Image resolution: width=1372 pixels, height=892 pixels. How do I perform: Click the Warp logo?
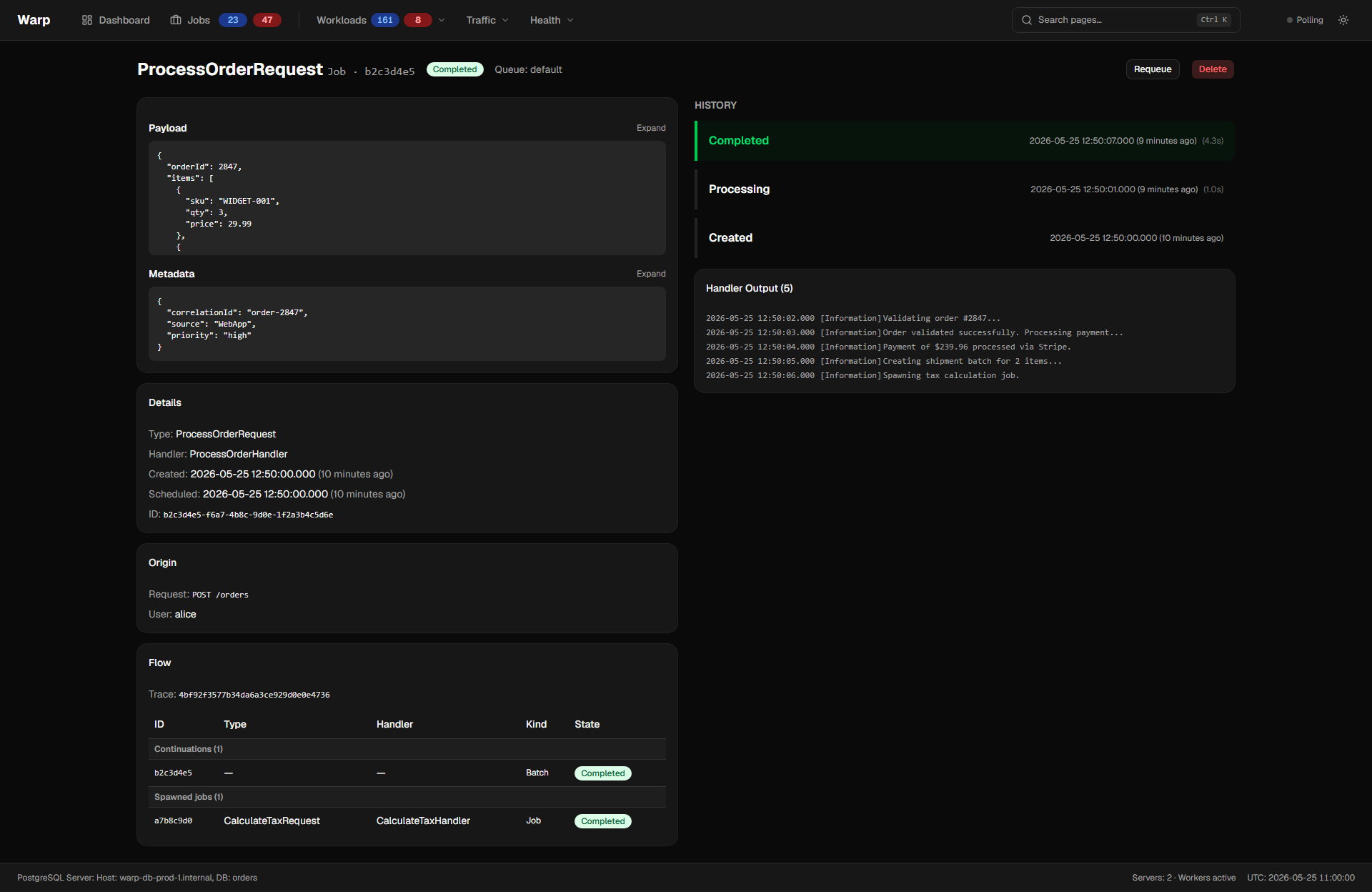(x=34, y=20)
